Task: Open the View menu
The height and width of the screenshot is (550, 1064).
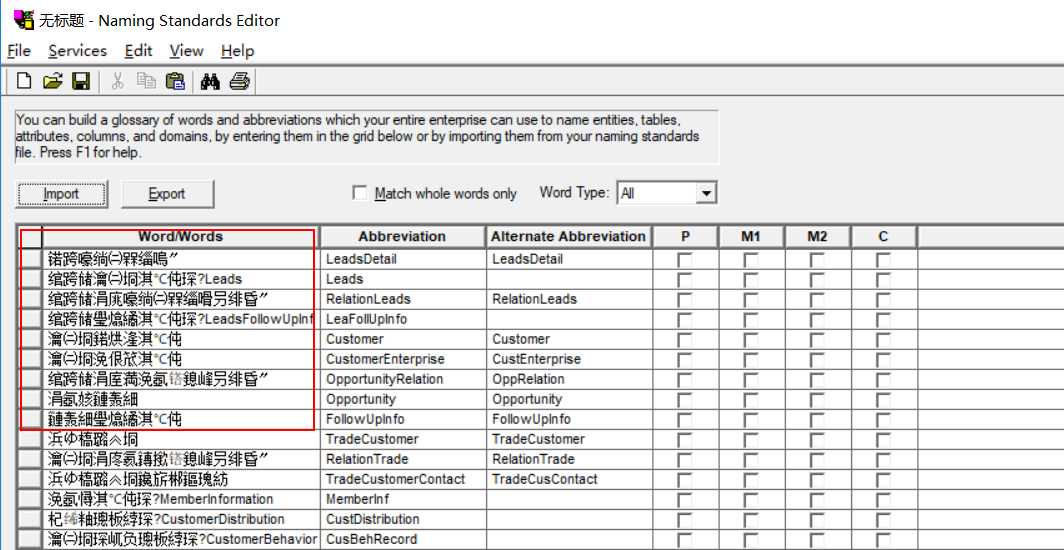Action: 186,51
